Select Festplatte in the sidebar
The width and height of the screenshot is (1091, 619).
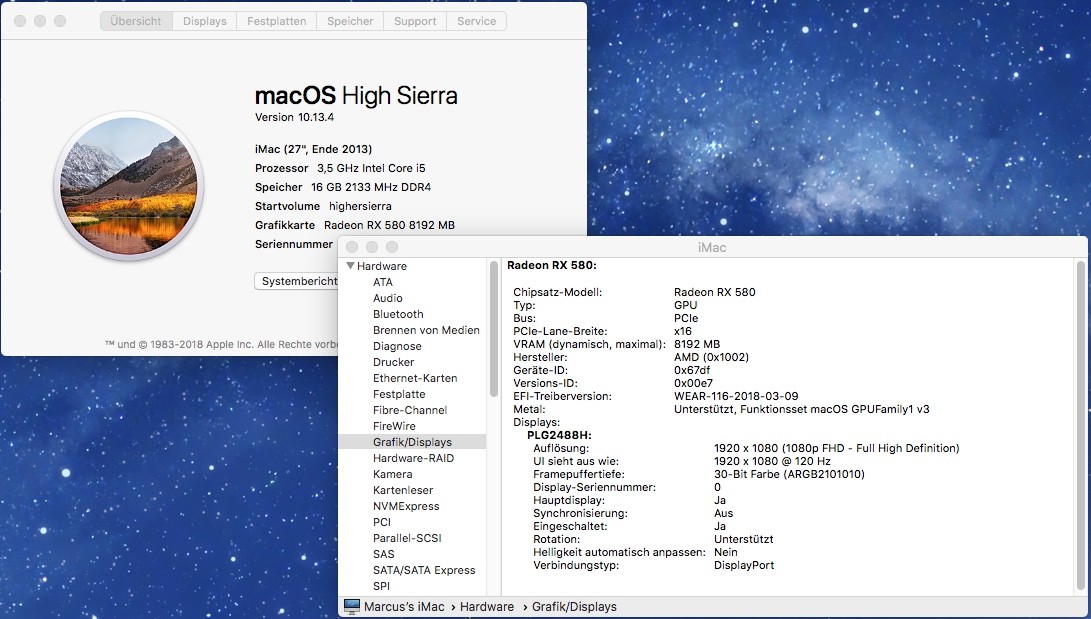(399, 394)
